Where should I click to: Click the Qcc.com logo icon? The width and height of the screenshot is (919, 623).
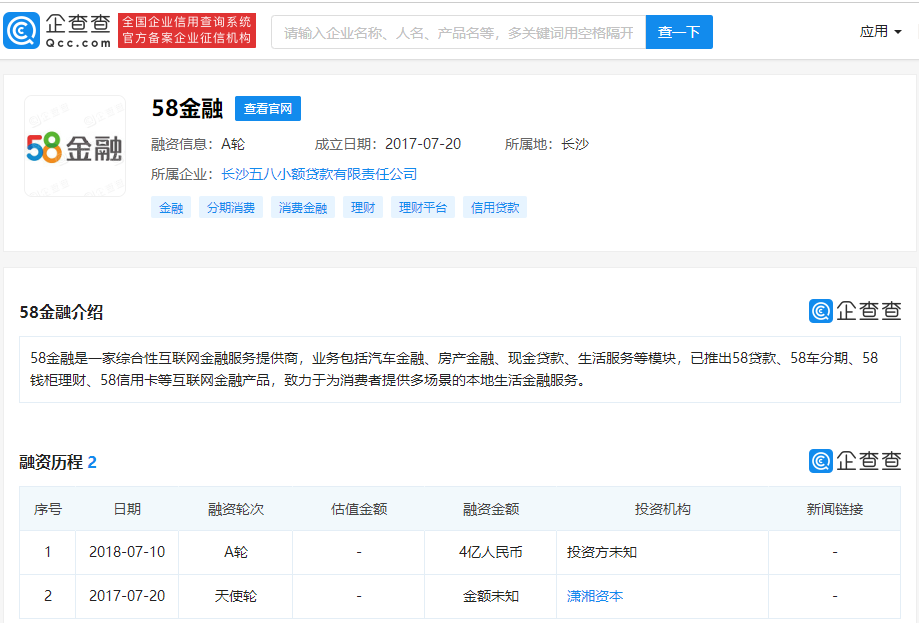click(22, 30)
